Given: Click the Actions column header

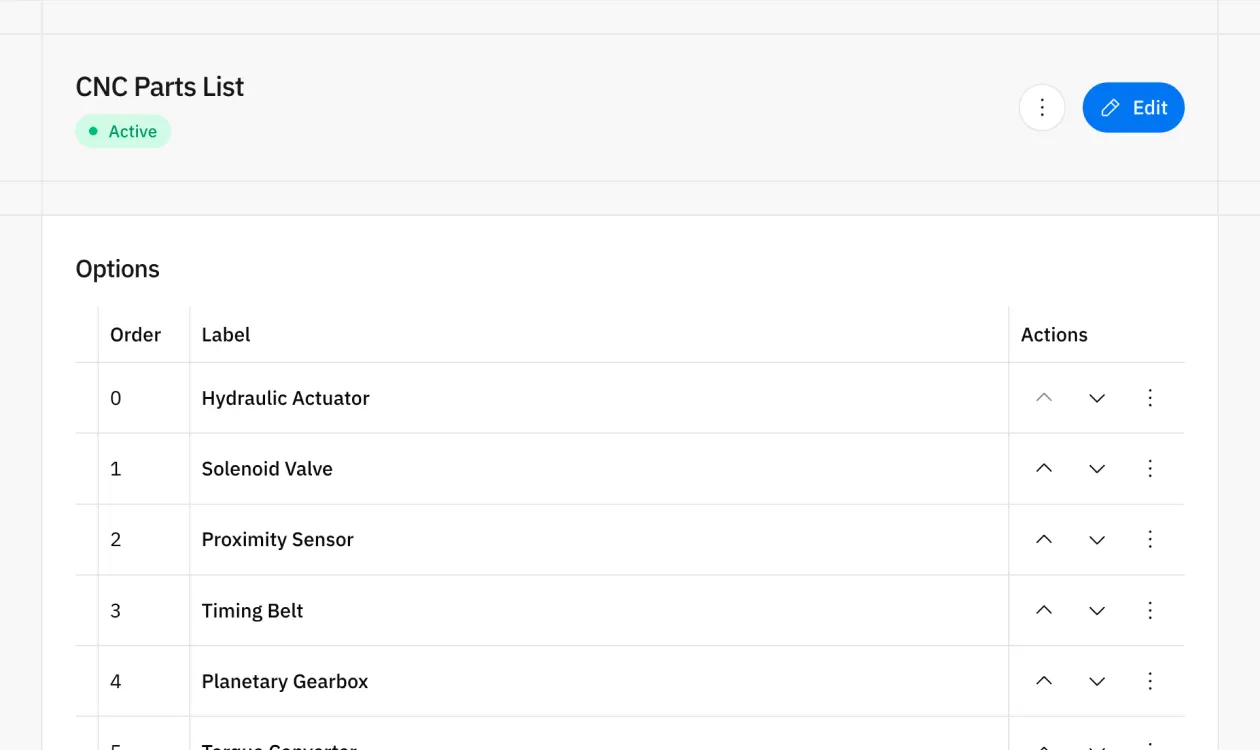Looking at the screenshot, I should tap(1054, 334).
